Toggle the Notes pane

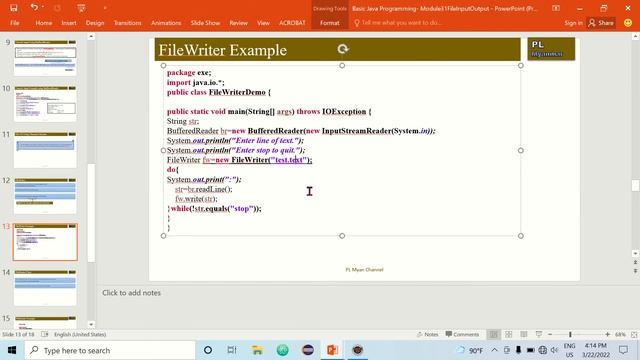(427, 334)
